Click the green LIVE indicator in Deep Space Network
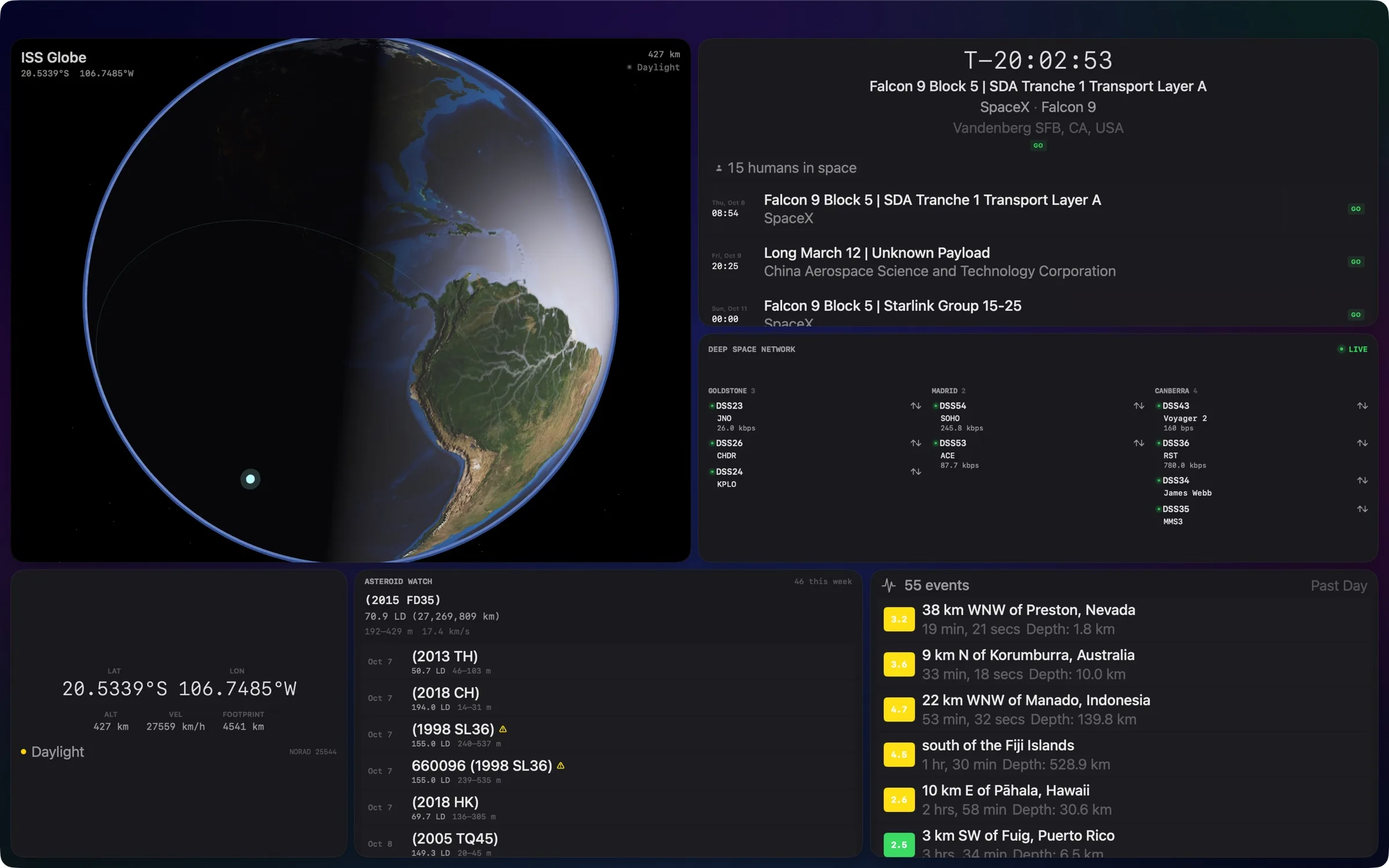Image resolution: width=1389 pixels, height=868 pixels. pos(1353,349)
